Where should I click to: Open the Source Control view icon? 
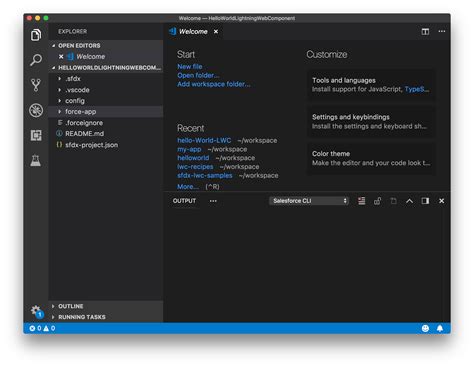[36, 85]
